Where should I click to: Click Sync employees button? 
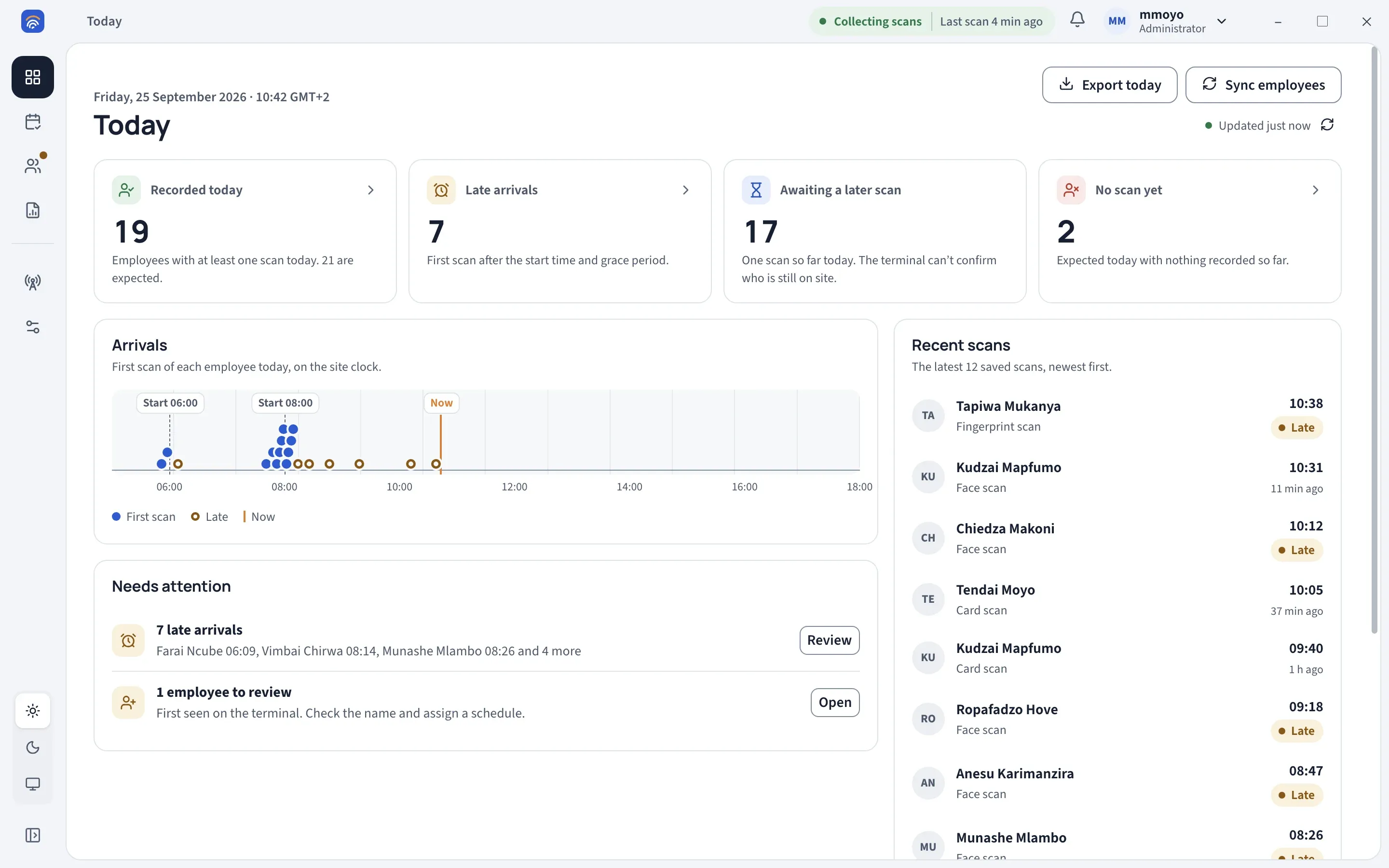(x=1263, y=85)
